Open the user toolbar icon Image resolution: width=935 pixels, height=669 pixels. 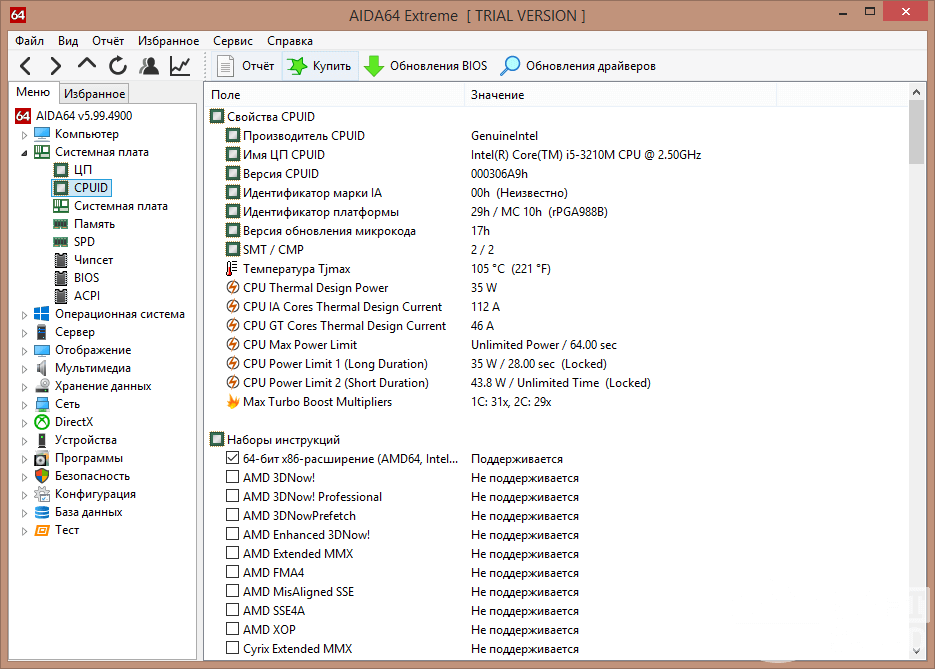149,66
